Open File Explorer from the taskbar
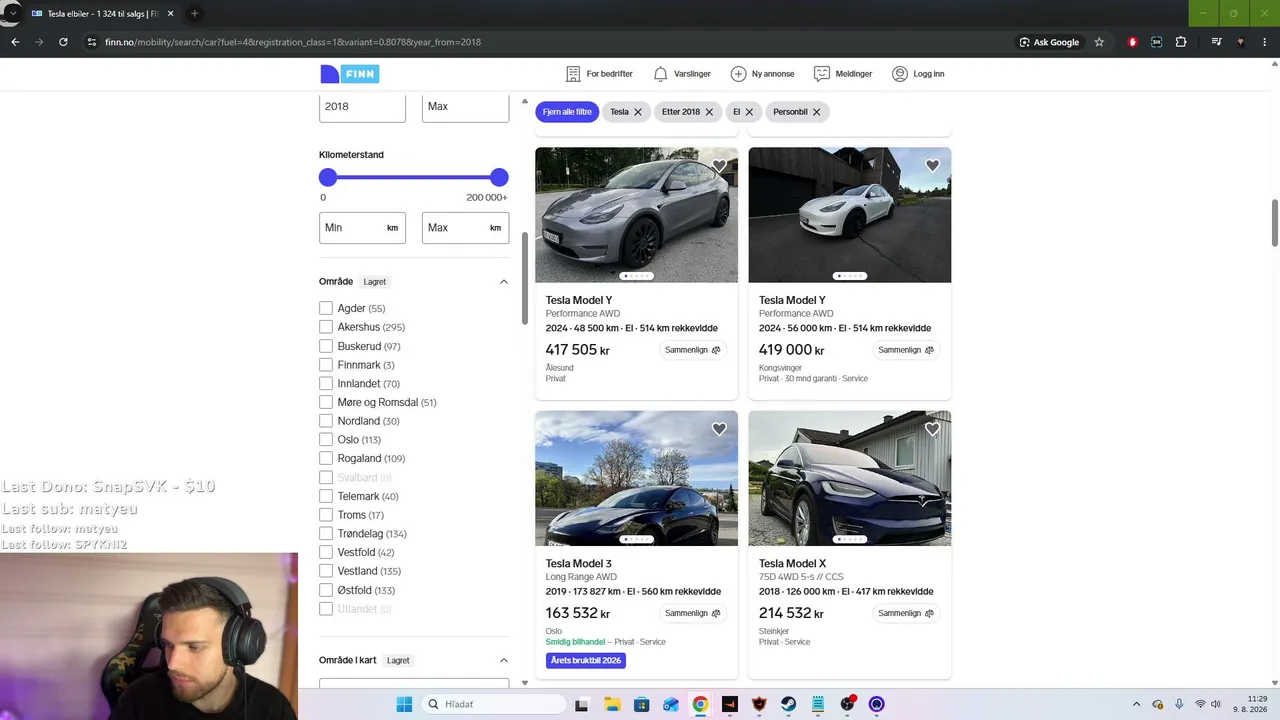The image size is (1280, 720). [x=612, y=704]
